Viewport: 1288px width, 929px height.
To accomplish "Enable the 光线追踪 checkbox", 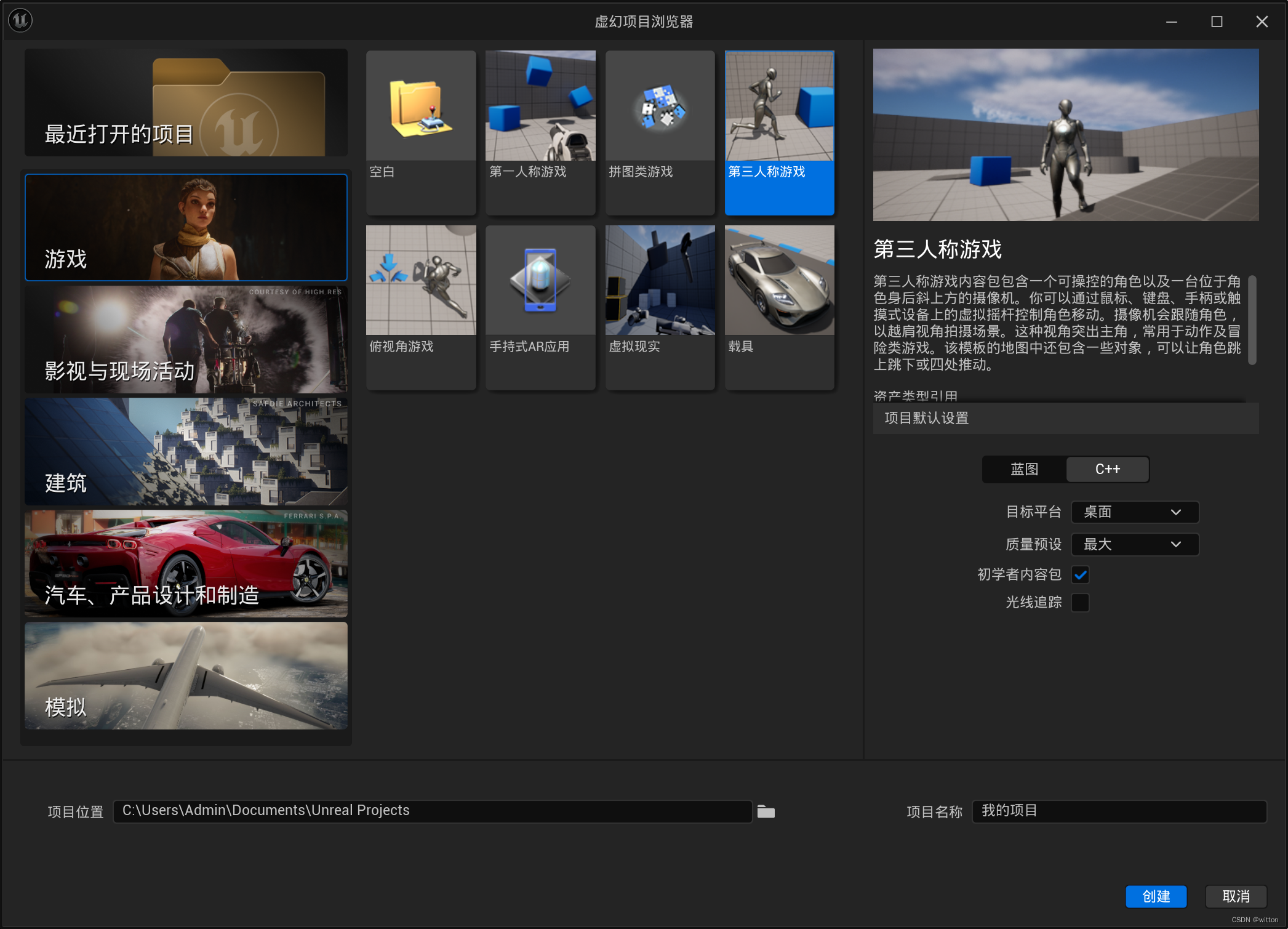I will [x=1080, y=603].
